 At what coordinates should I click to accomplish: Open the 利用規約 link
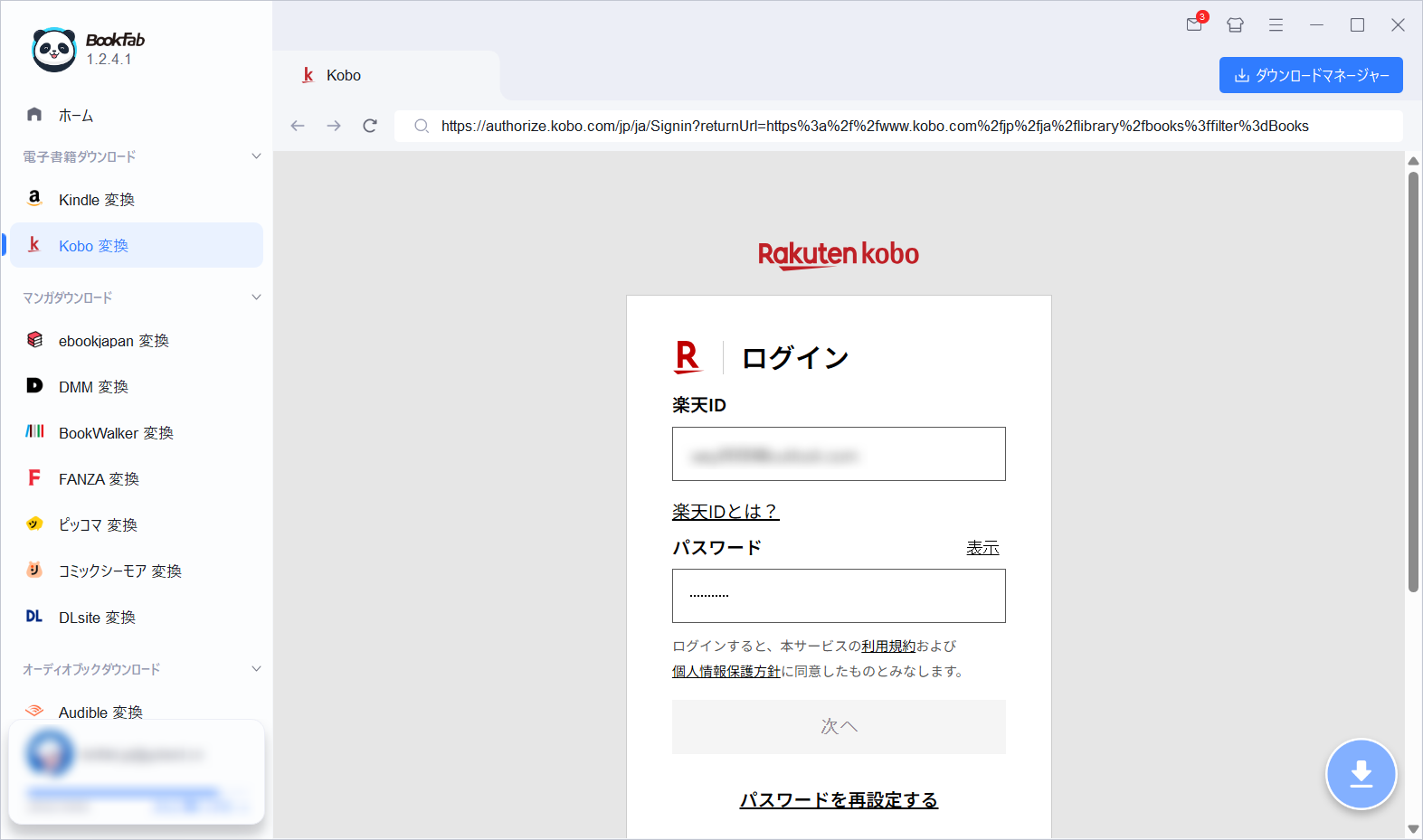coord(888,646)
